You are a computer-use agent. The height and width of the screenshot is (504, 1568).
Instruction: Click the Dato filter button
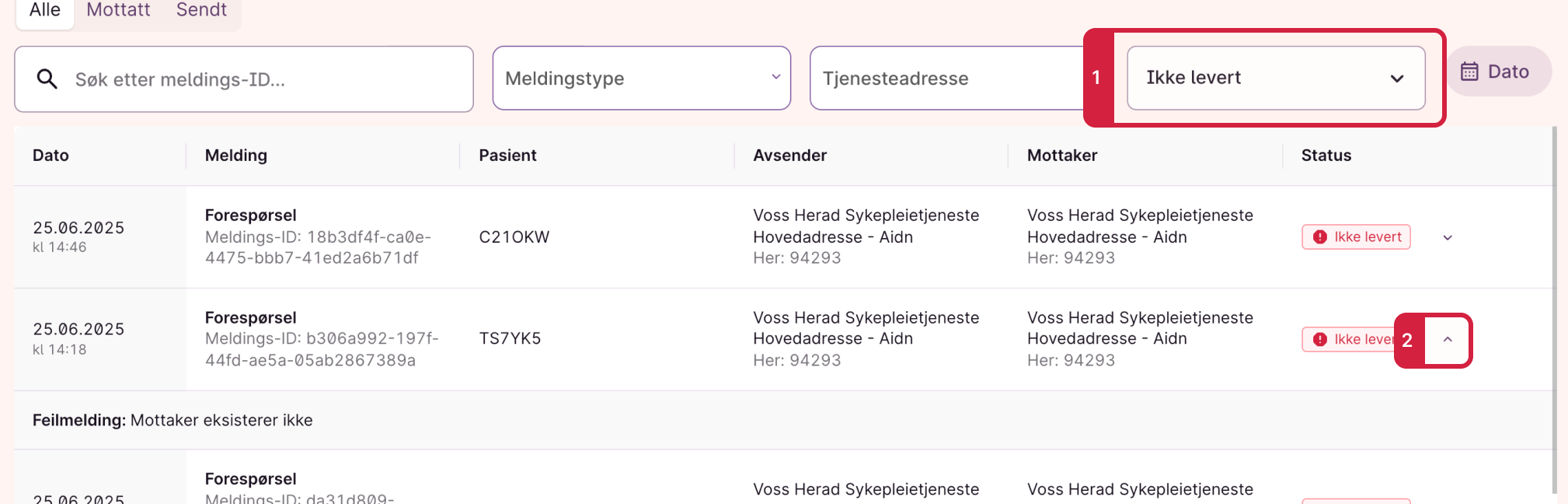[1497, 72]
